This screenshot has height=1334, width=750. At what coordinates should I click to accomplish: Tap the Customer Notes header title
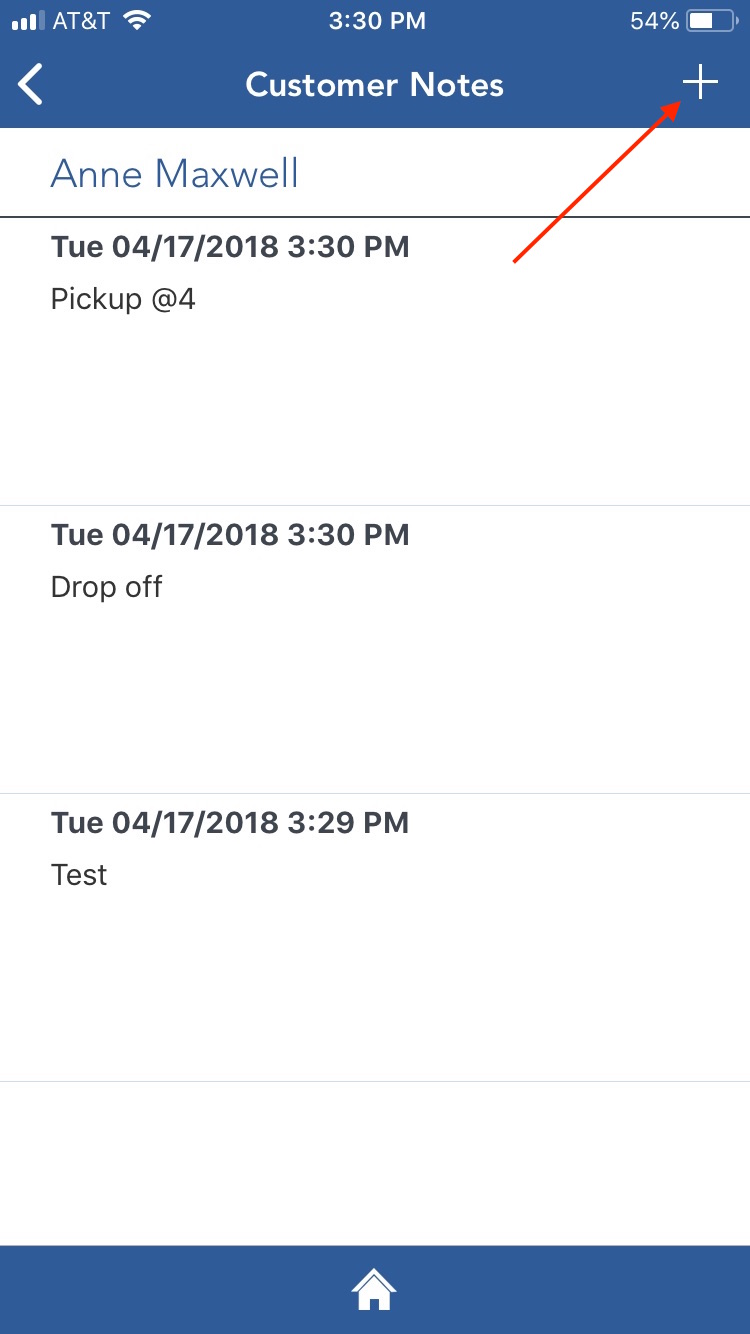[x=375, y=85]
